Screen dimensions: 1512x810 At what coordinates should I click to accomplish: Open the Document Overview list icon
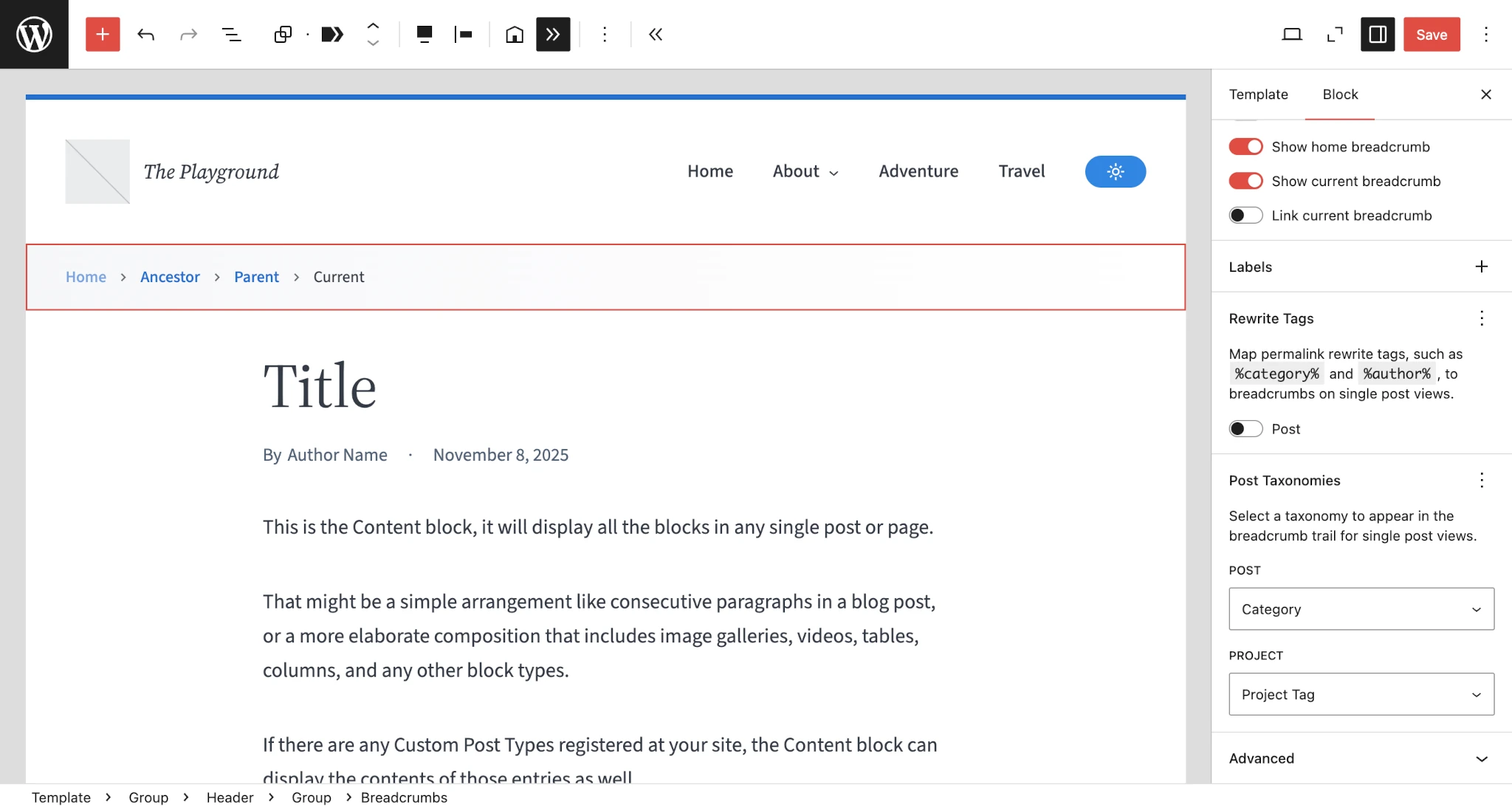(x=232, y=34)
